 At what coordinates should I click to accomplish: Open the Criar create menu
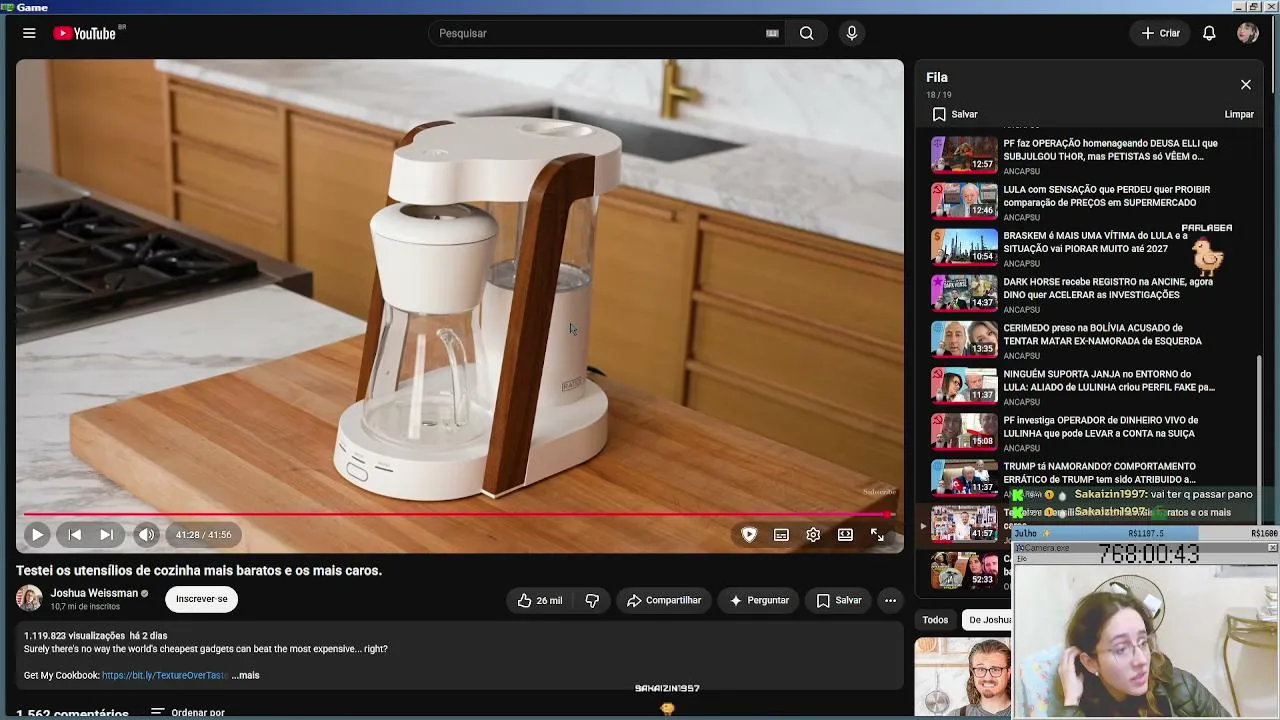coord(1161,33)
